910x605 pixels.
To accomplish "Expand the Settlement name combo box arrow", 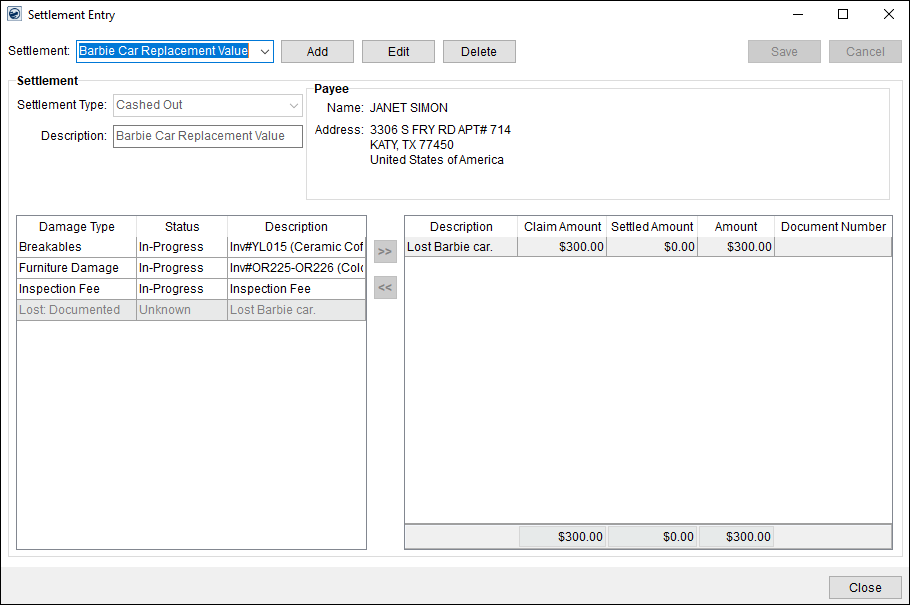I will click(x=263, y=51).
